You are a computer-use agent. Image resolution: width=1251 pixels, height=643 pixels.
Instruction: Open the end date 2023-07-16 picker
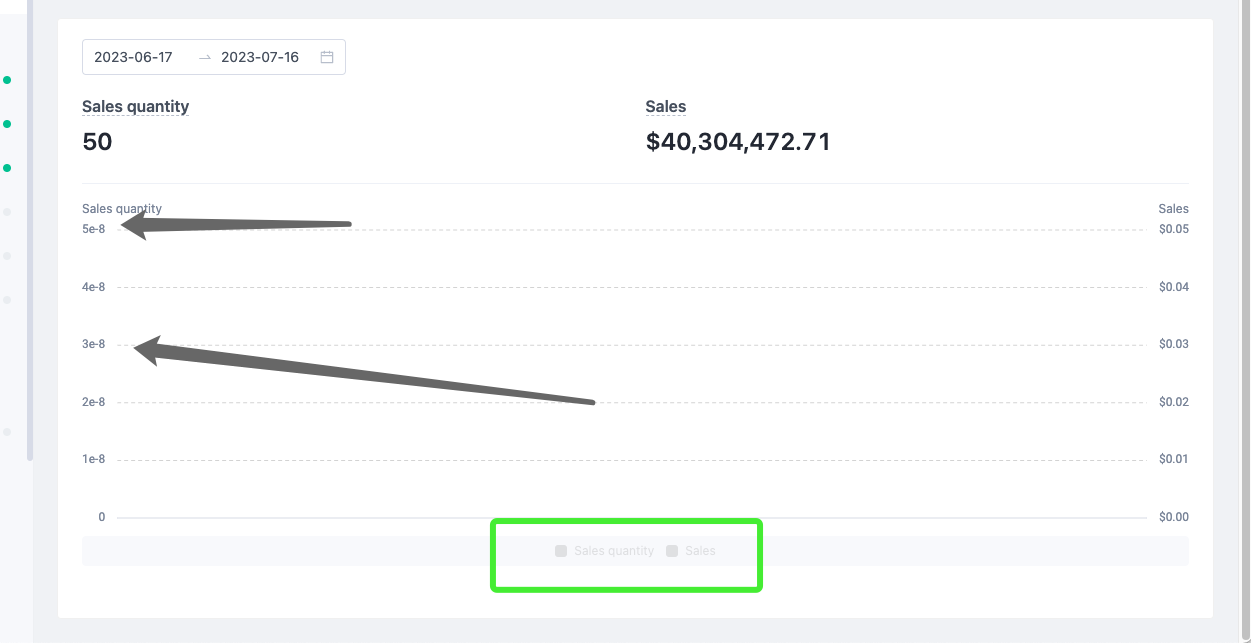point(260,57)
